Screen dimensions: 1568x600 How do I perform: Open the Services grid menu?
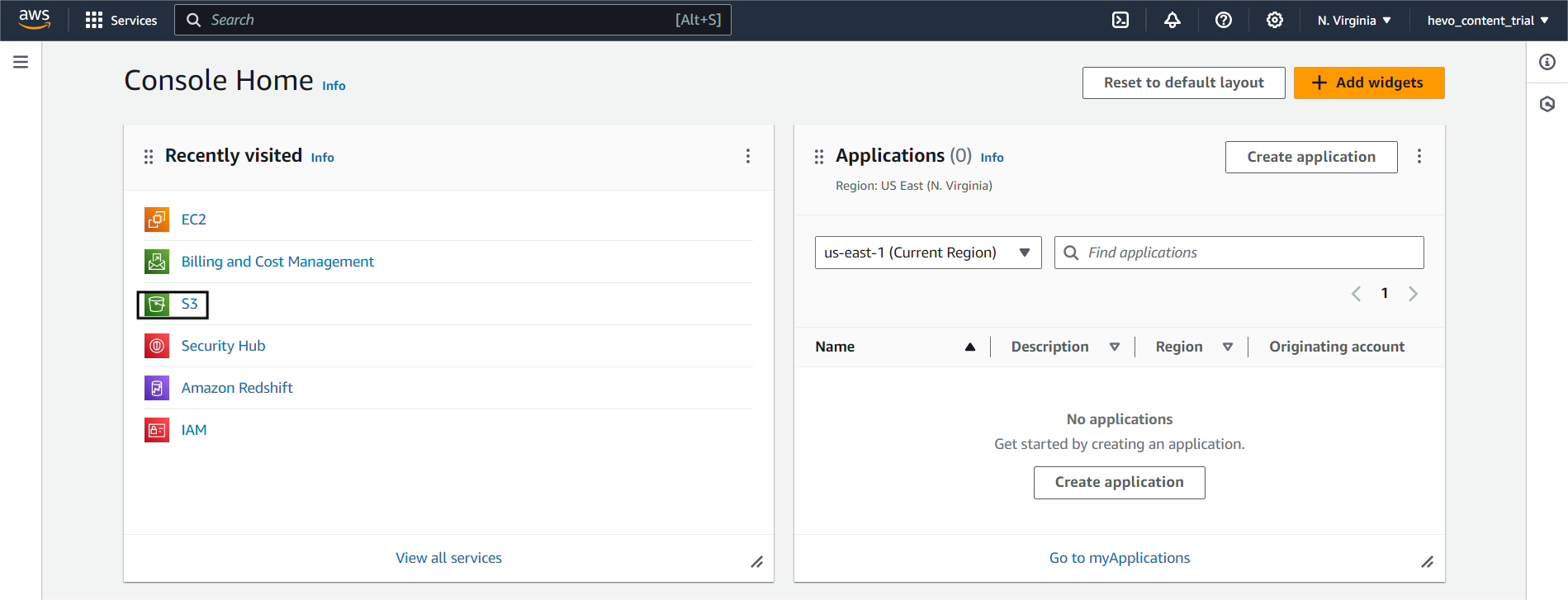121,20
